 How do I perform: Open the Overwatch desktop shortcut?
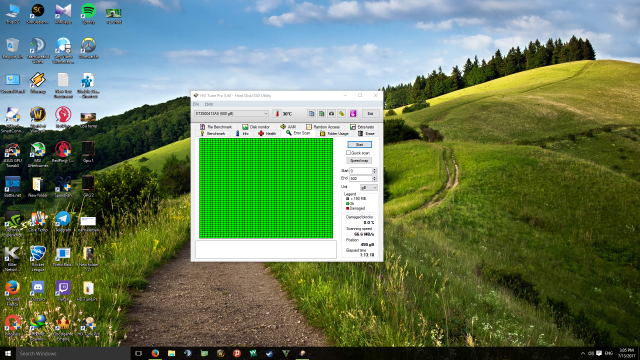pyautogui.click(x=88, y=49)
